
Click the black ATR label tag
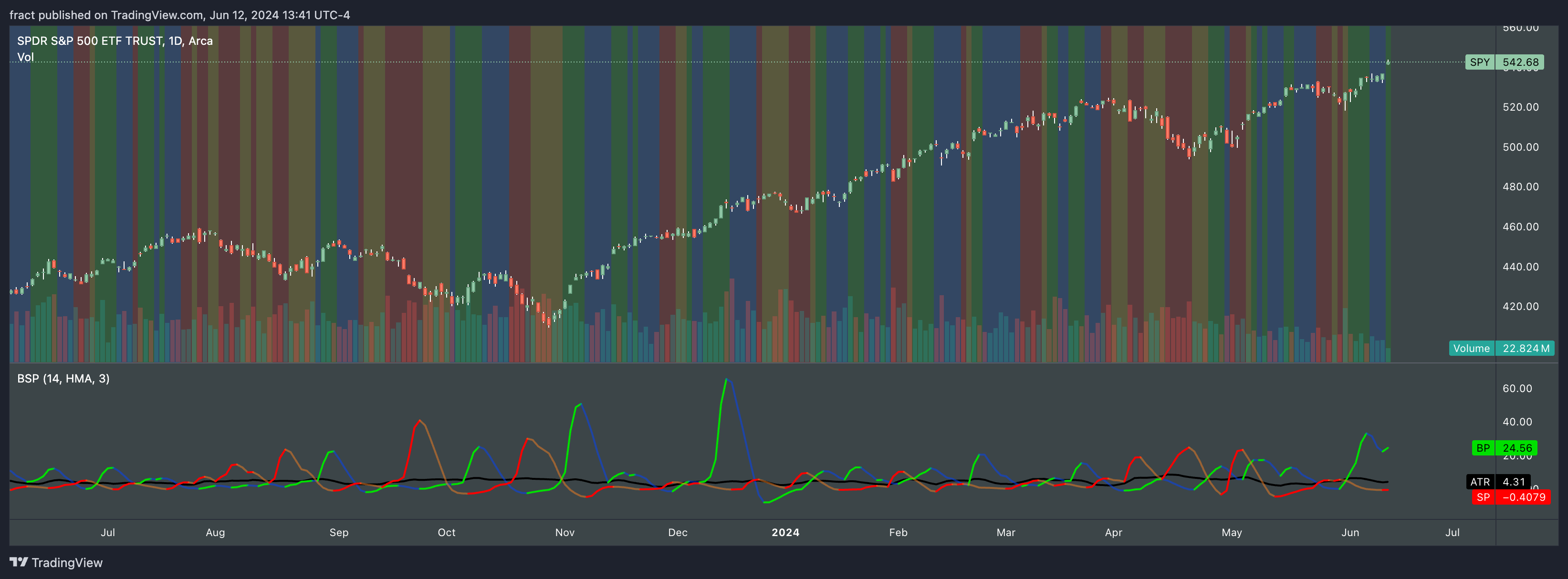click(x=1480, y=482)
